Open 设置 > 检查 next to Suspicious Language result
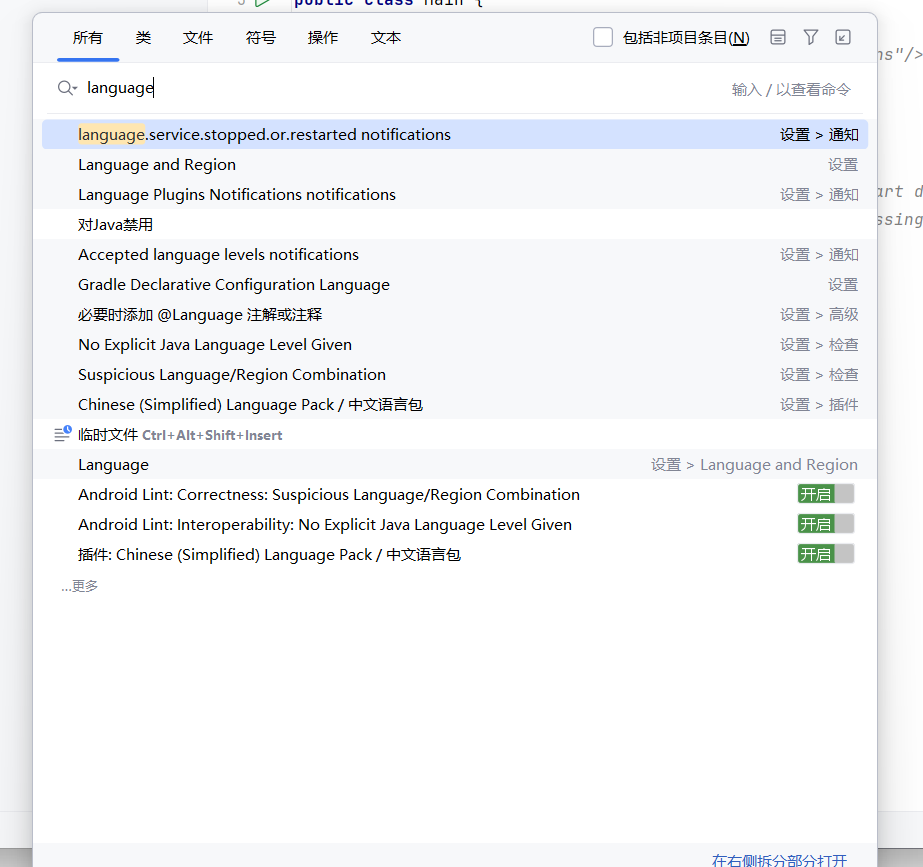The width and height of the screenshot is (923, 867). (x=820, y=374)
